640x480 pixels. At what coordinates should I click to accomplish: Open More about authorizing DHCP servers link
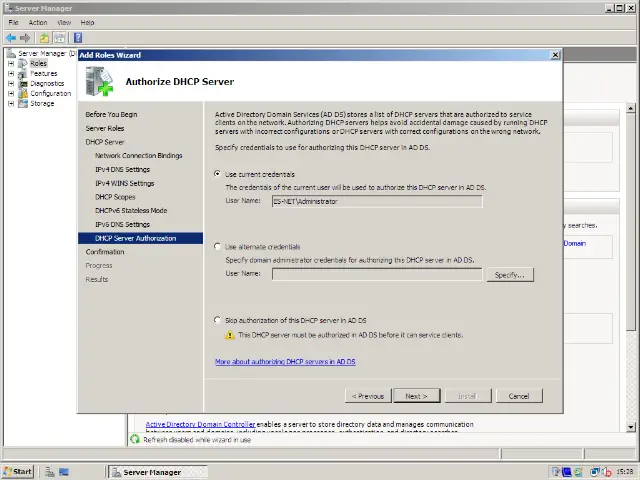pyautogui.click(x=285, y=362)
